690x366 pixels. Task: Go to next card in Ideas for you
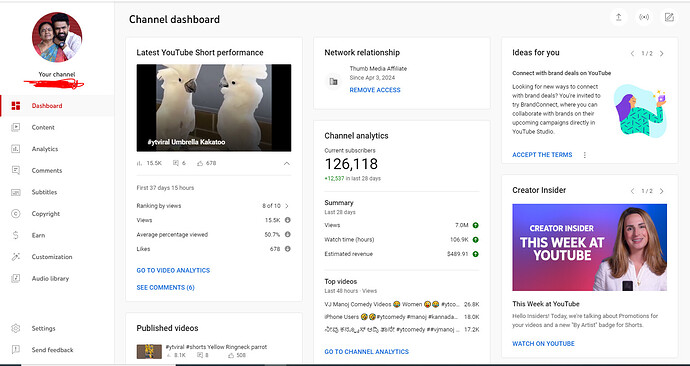coord(661,54)
